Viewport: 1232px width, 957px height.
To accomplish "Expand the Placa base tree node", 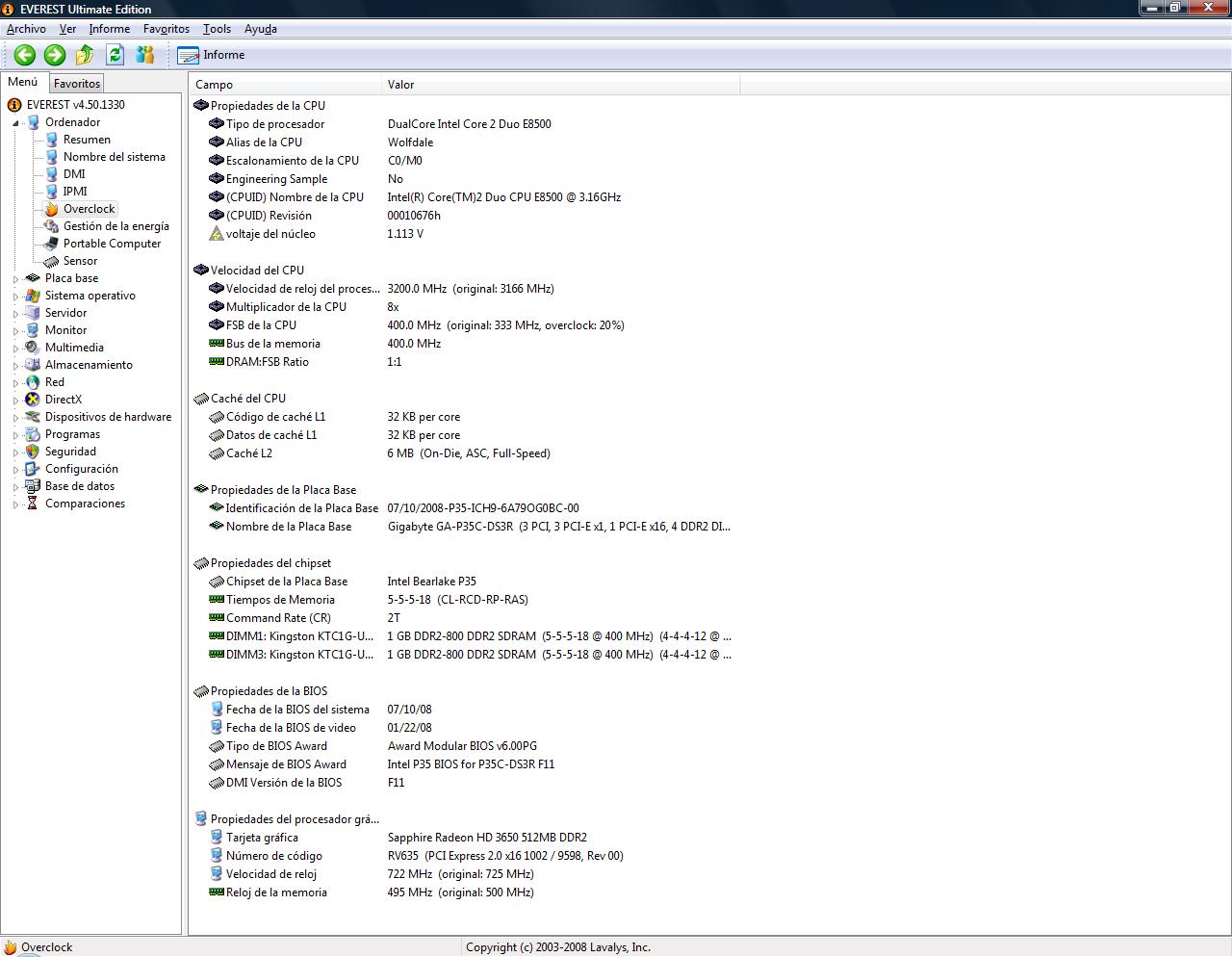I will tap(15, 279).
